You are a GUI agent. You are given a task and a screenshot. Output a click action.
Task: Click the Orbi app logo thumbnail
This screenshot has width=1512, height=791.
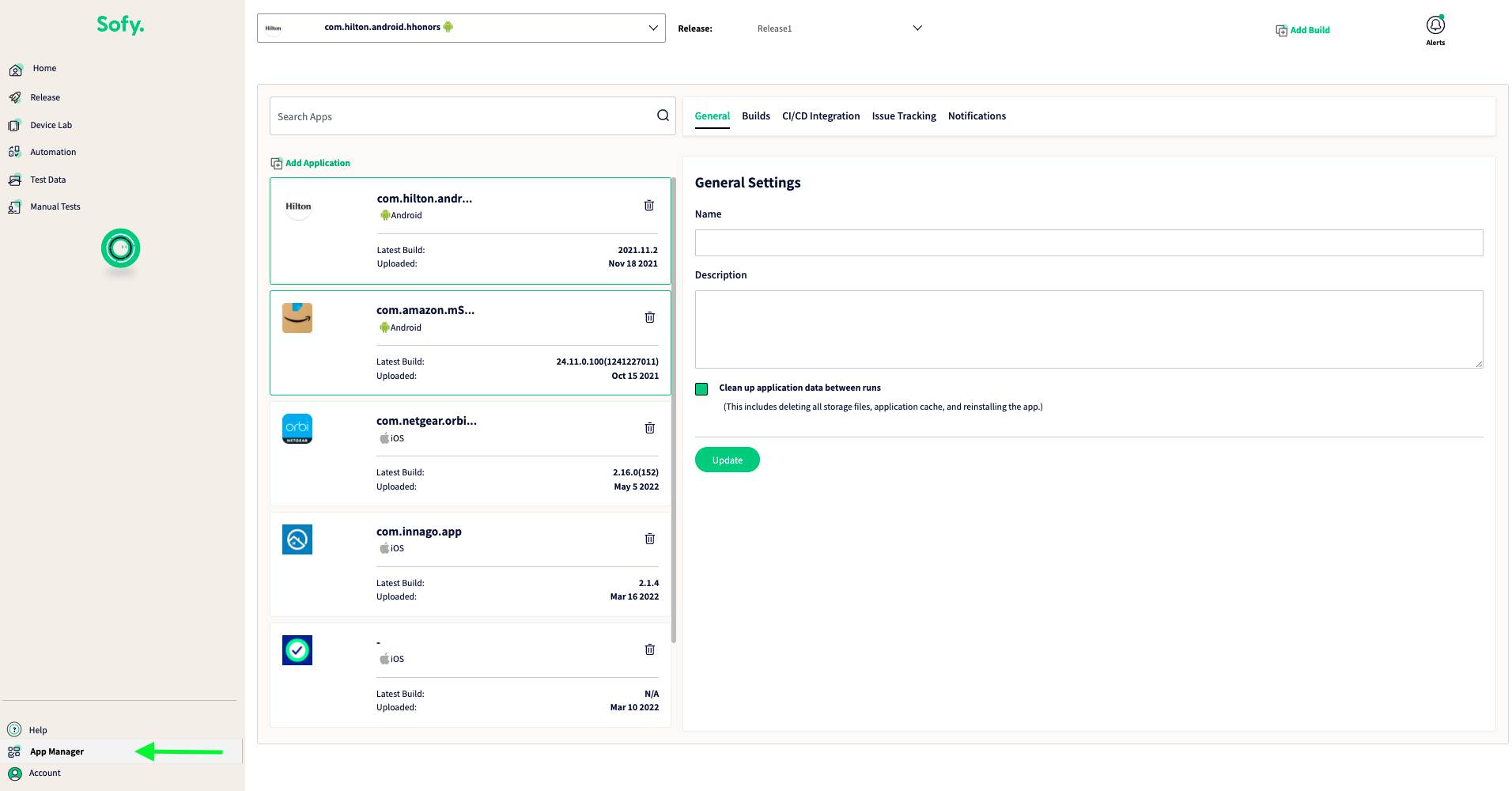tap(297, 429)
